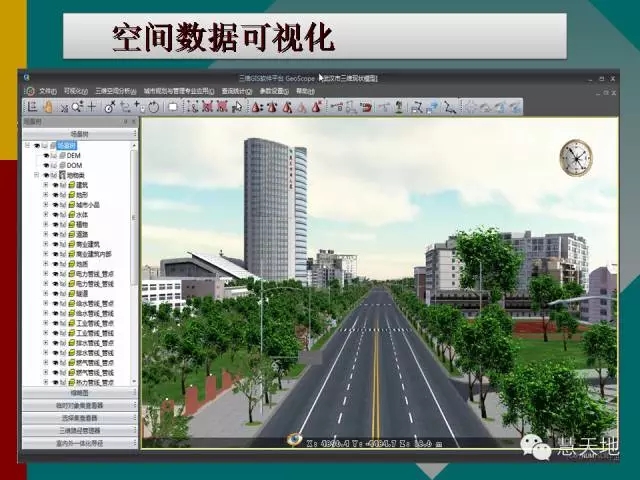Click the crosshair tool in toolbar
This screenshot has height=480, width=640.
pyautogui.click(x=92, y=106)
